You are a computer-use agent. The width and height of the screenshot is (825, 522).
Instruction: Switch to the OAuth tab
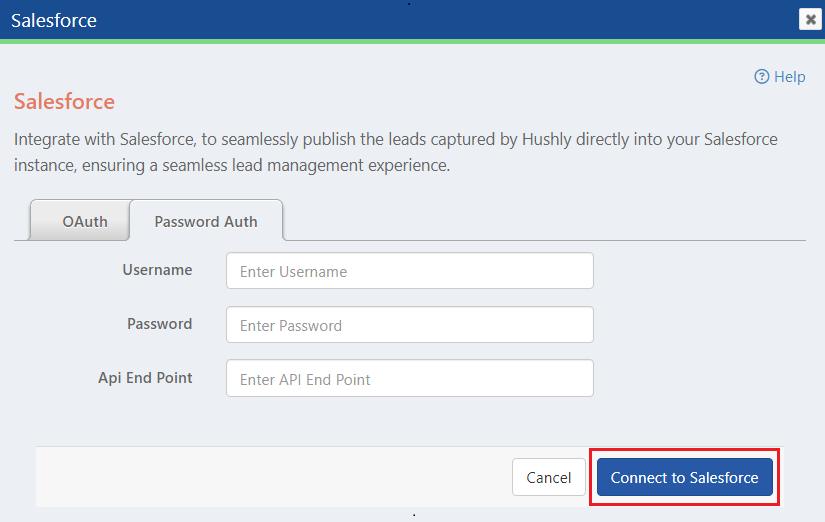point(81,221)
